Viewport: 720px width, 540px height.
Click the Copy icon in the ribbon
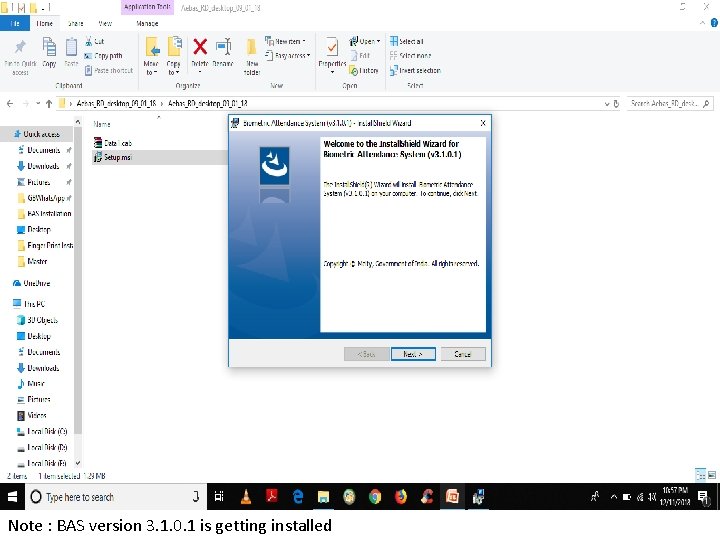49,47
